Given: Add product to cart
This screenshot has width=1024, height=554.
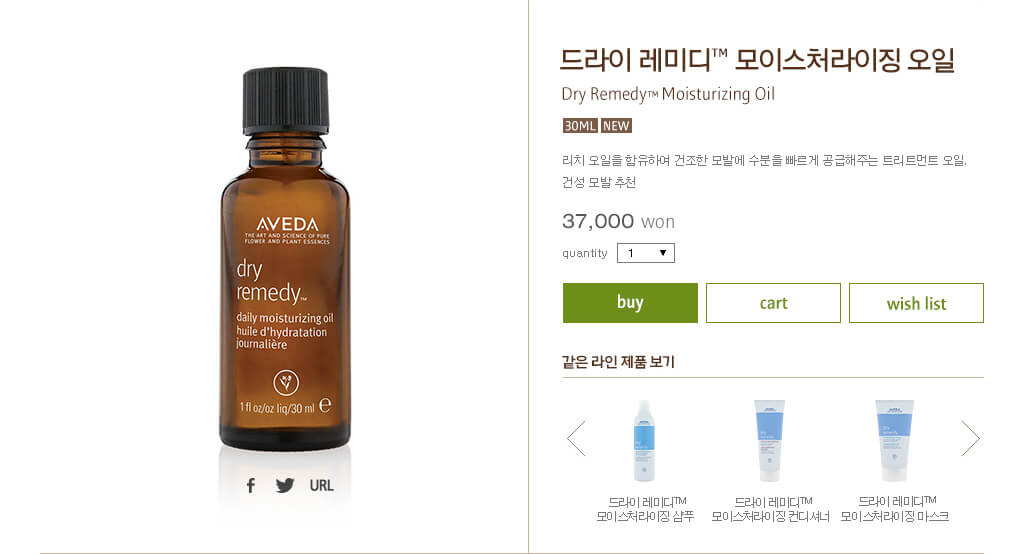Looking at the screenshot, I should pyautogui.click(x=773, y=302).
